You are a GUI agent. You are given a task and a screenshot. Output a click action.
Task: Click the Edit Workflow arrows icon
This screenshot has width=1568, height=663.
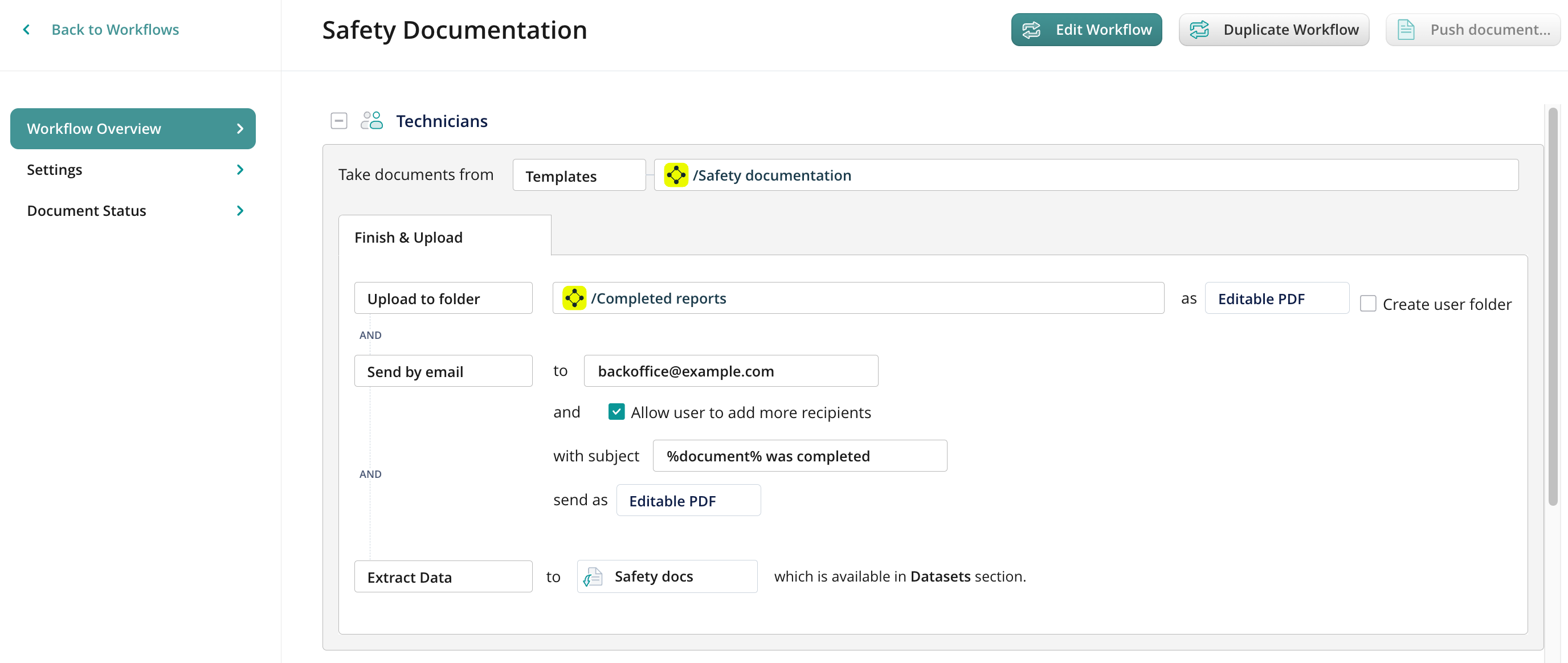click(x=1031, y=29)
